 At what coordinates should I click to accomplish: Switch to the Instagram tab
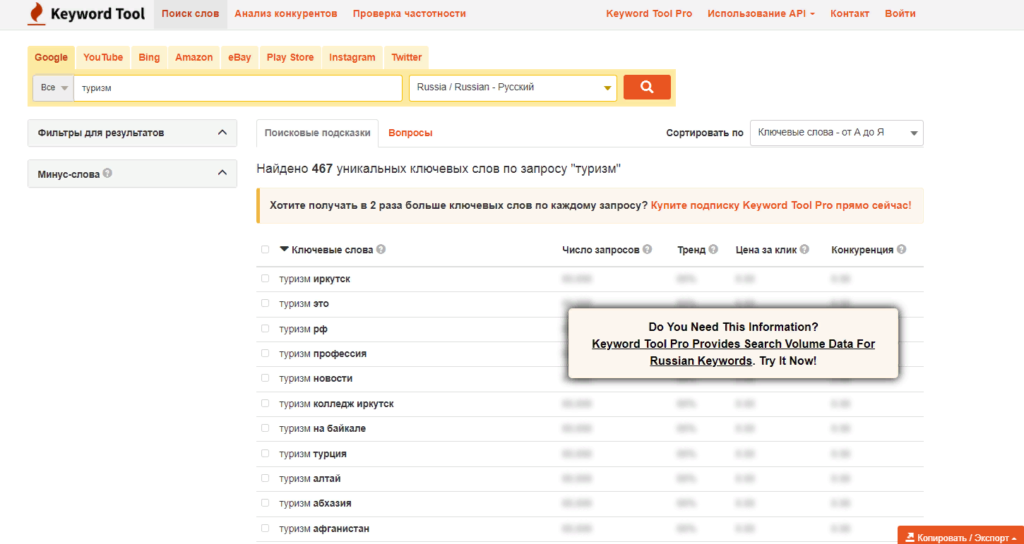(x=352, y=57)
